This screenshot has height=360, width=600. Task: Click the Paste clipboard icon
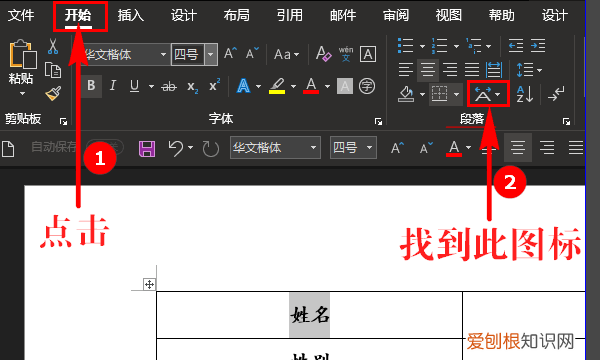22,54
